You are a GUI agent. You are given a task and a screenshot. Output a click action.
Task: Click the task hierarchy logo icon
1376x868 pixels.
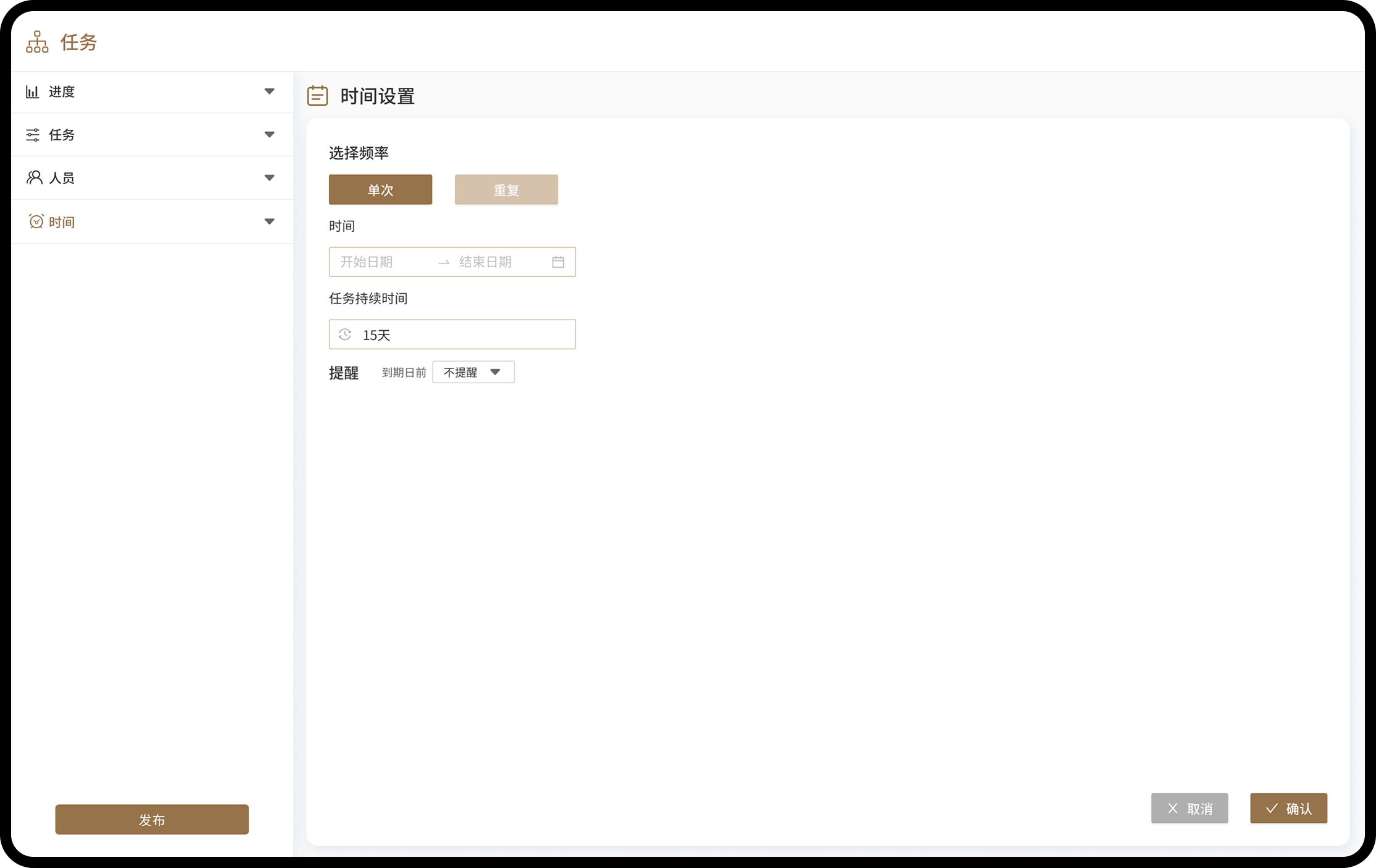37,42
